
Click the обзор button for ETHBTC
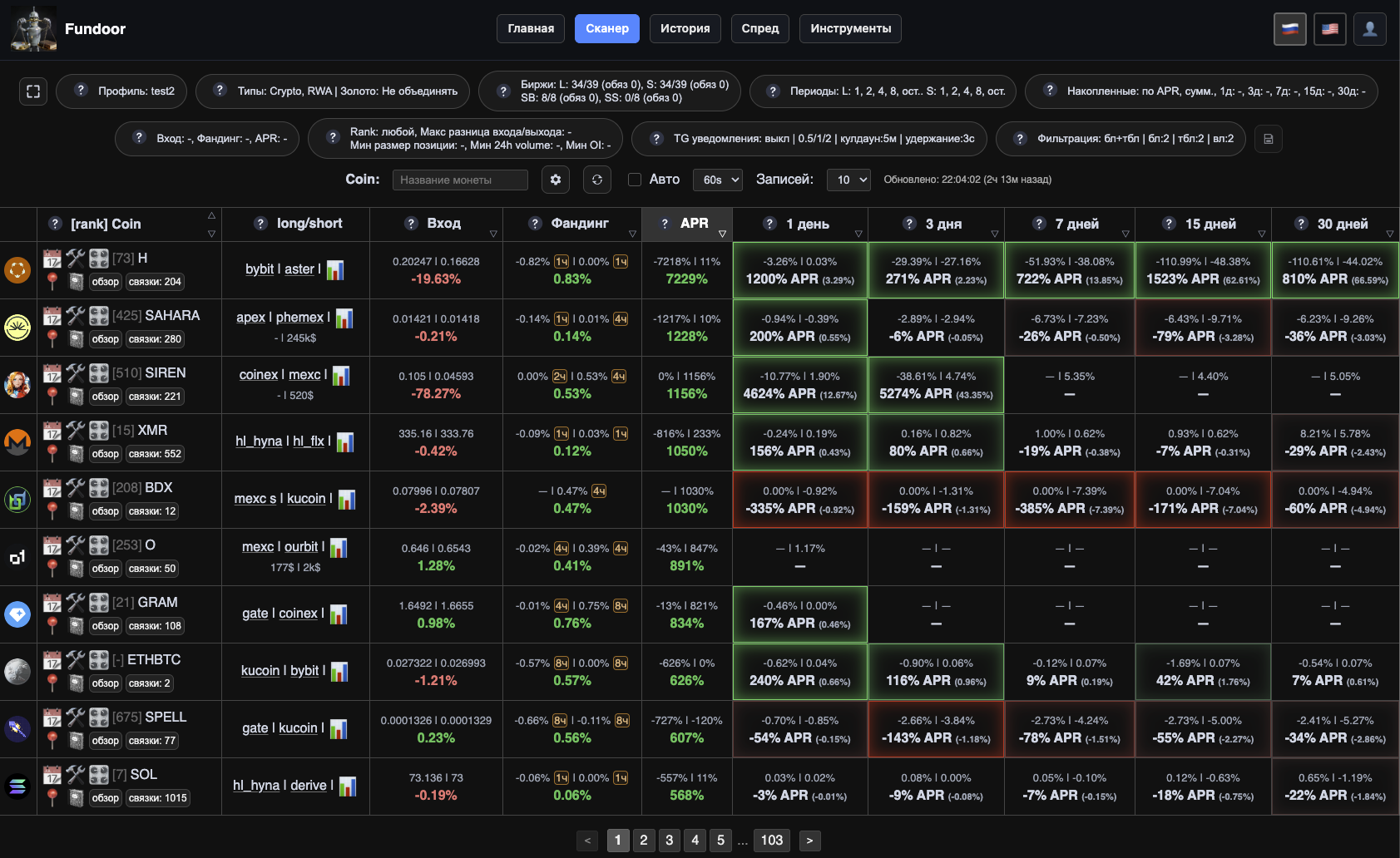click(106, 683)
